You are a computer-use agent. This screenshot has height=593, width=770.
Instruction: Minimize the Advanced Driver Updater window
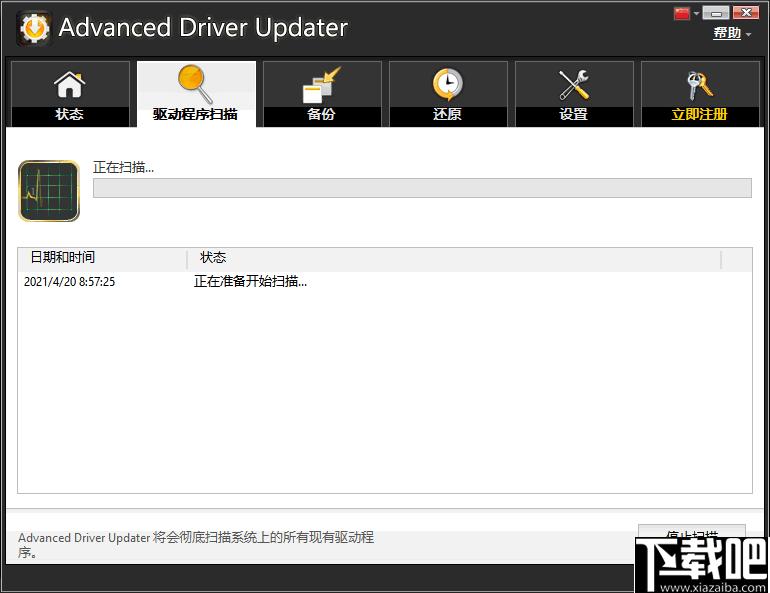pos(715,13)
